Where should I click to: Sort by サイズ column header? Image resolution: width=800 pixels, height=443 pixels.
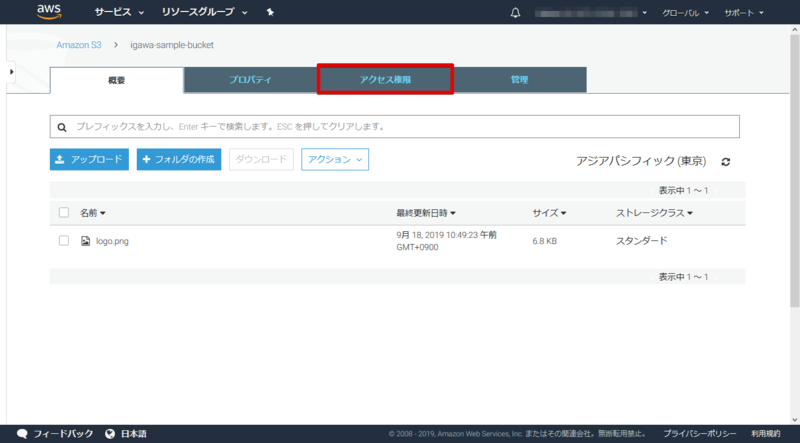pyautogui.click(x=549, y=213)
